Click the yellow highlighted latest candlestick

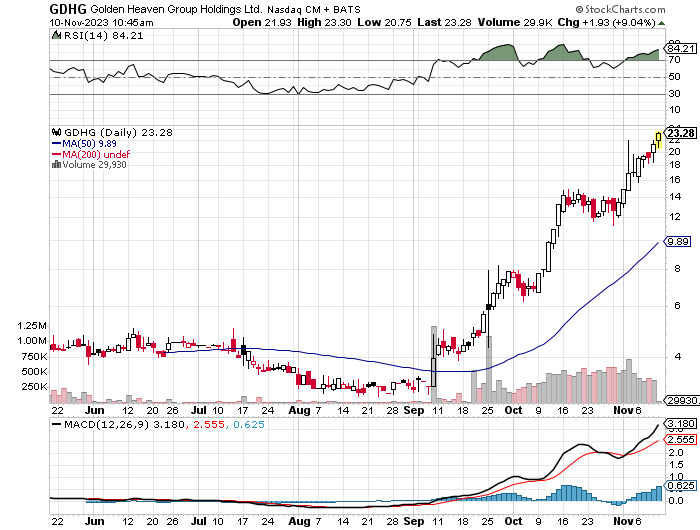coord(658,140)
